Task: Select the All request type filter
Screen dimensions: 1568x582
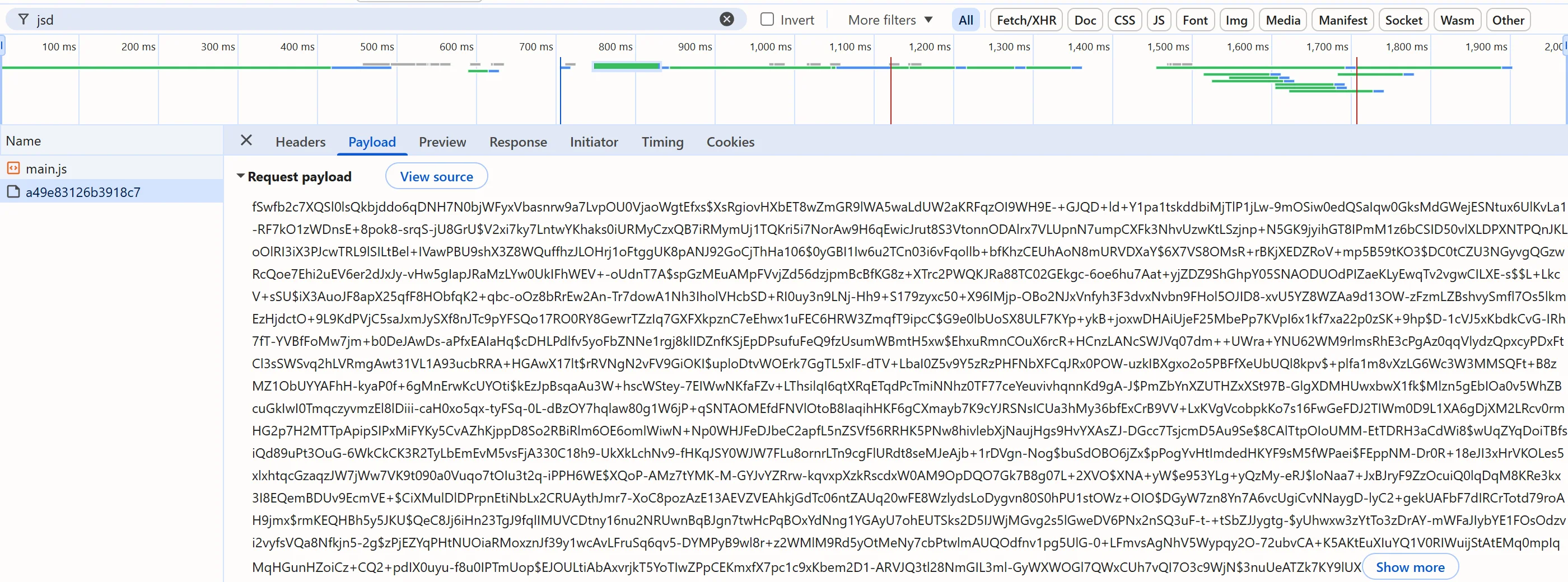Action: (965, 20)
